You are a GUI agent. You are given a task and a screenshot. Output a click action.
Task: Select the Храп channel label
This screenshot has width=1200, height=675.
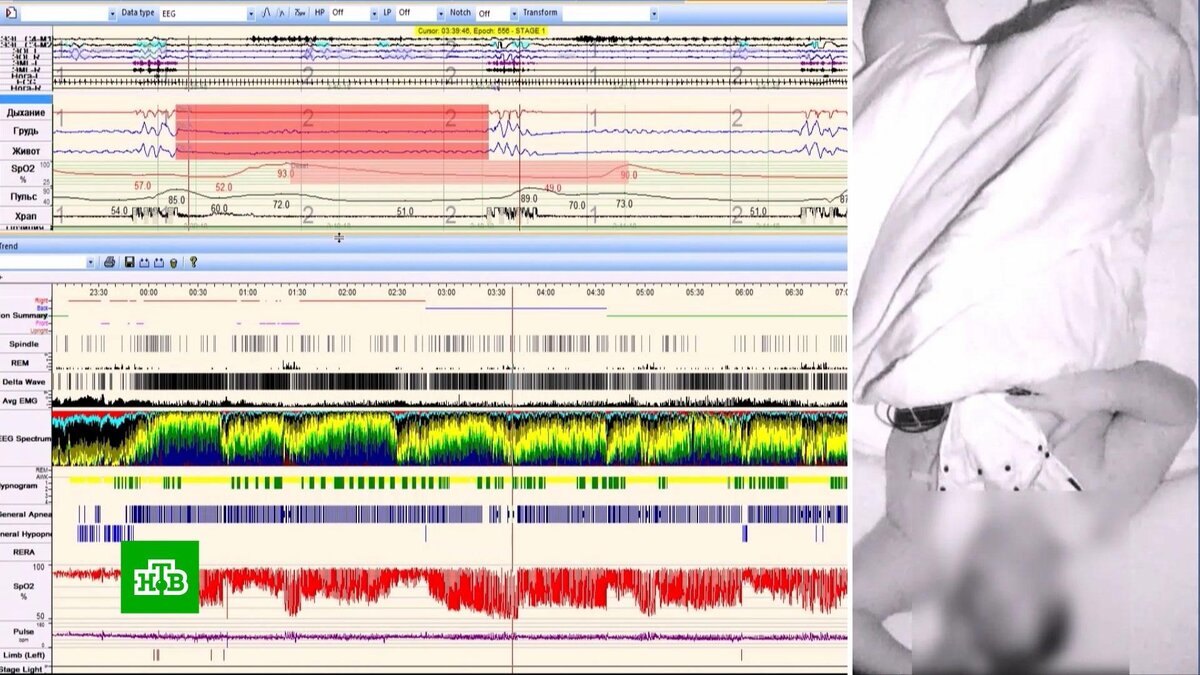[26, 215]
